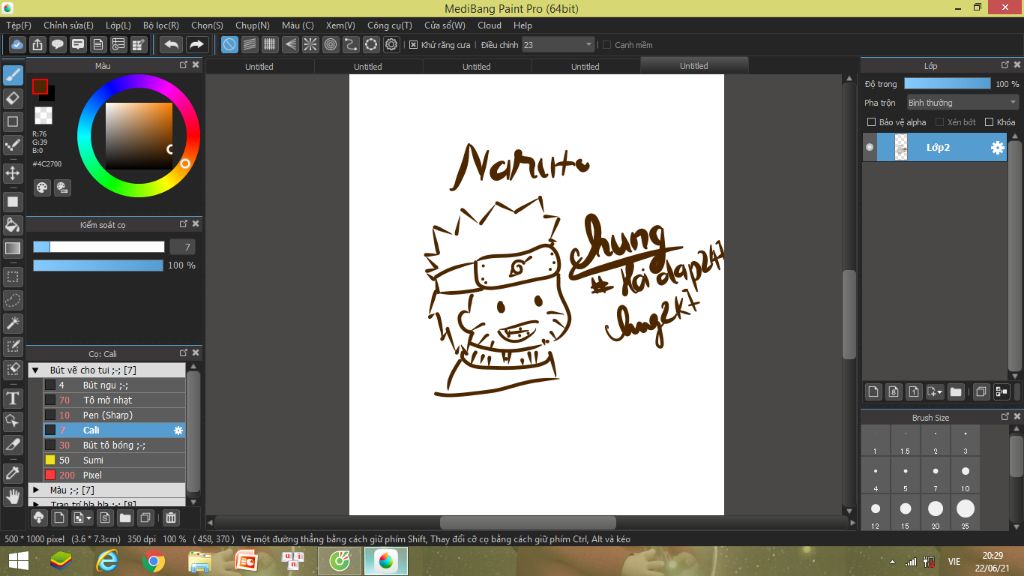Enable radial snap guide

click(310, 44)
